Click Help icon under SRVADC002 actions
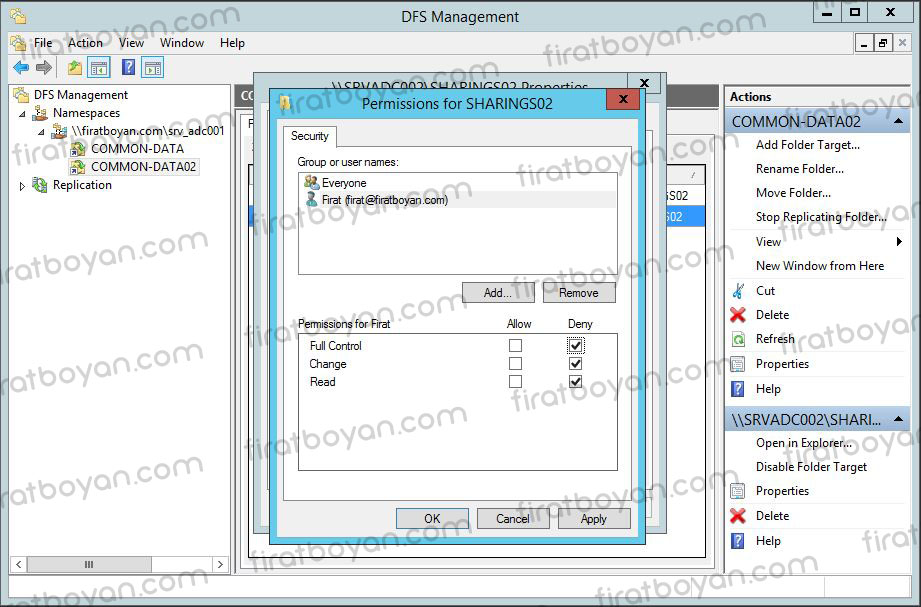Viewport: 921px width, 607px height. (x=738, y=541)
